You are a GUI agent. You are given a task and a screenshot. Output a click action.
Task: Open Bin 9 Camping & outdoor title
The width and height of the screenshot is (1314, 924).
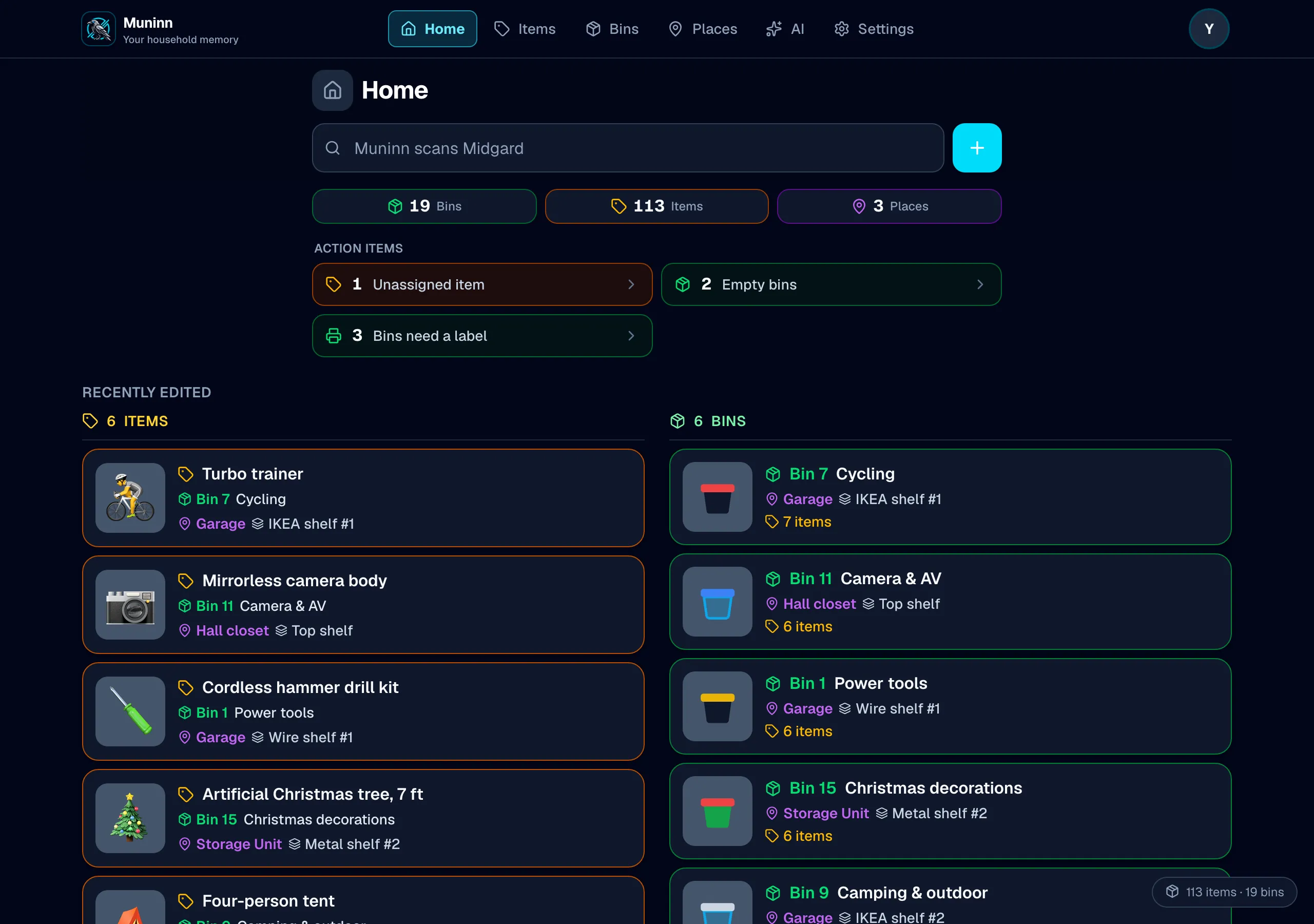tap(888, 893)
